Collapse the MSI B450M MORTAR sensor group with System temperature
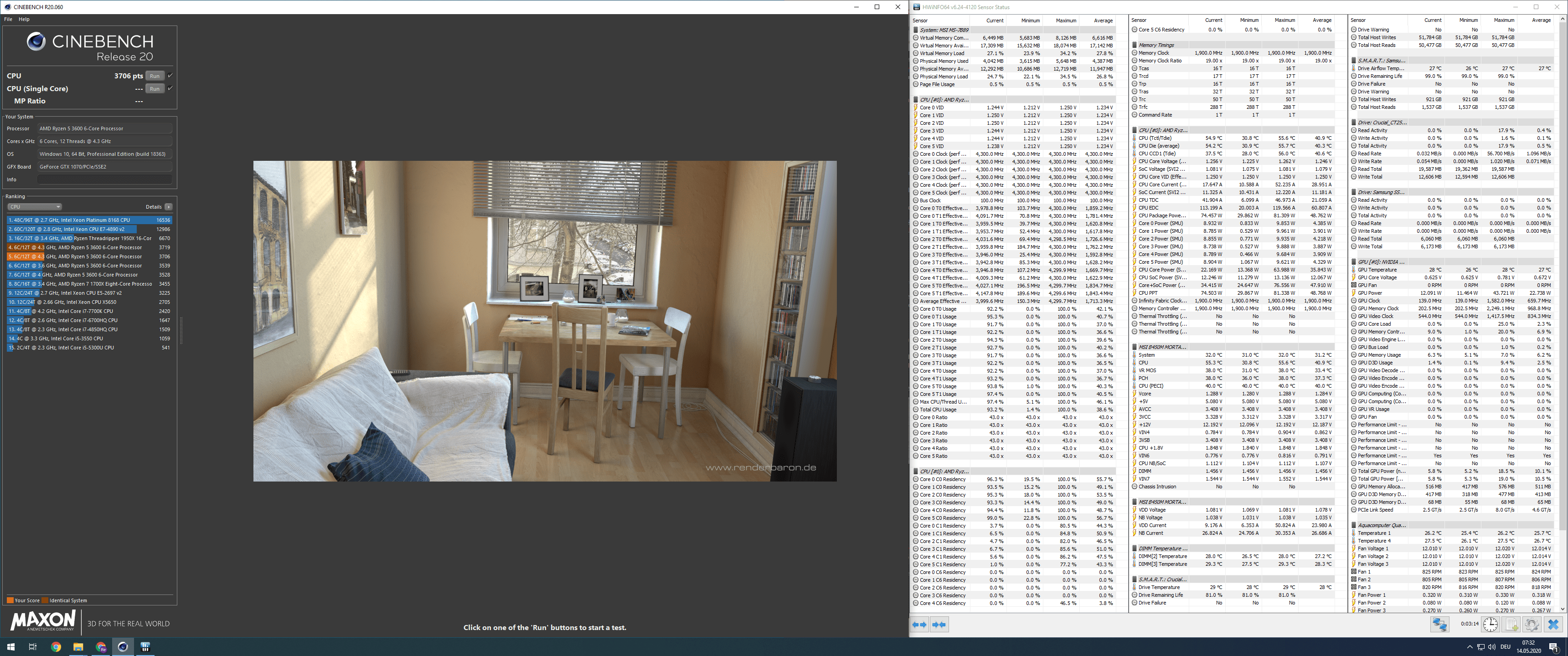The image size is (1568, 656). pyautogui.click(x=1135, y=348)
